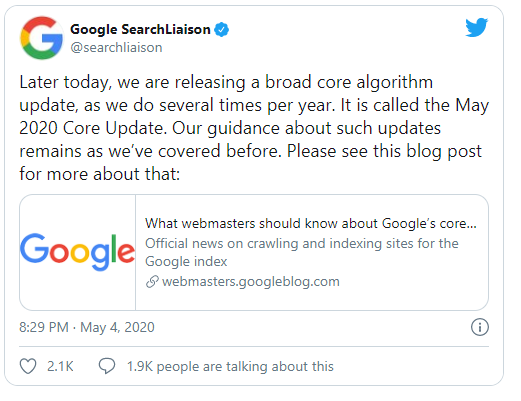Click 'Google index' text in link card
The height and width of the screenshot is (401, 521).
pos(186,261)
